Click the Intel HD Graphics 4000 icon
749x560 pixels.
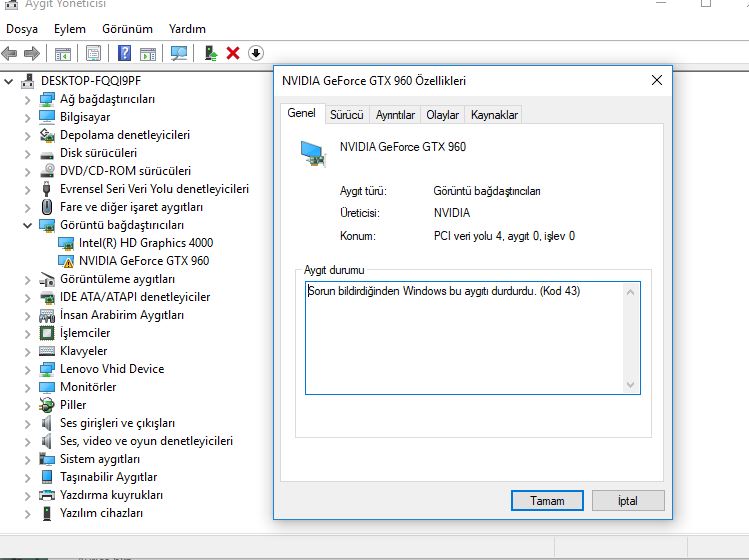point(66,243)
